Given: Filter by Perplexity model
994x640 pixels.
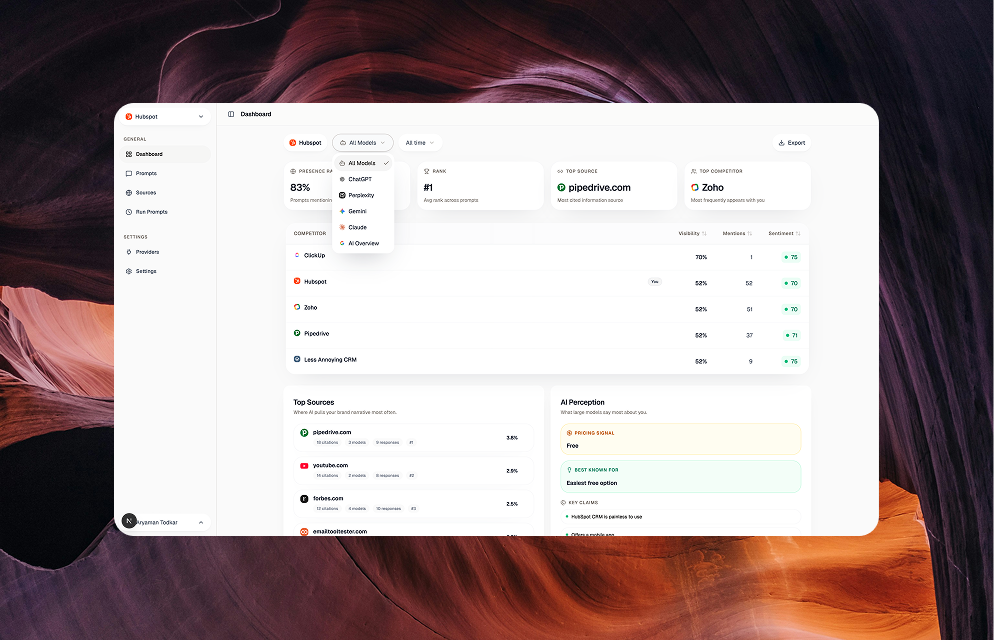Looking at the screenshot, I should click(x=363, y=195).
